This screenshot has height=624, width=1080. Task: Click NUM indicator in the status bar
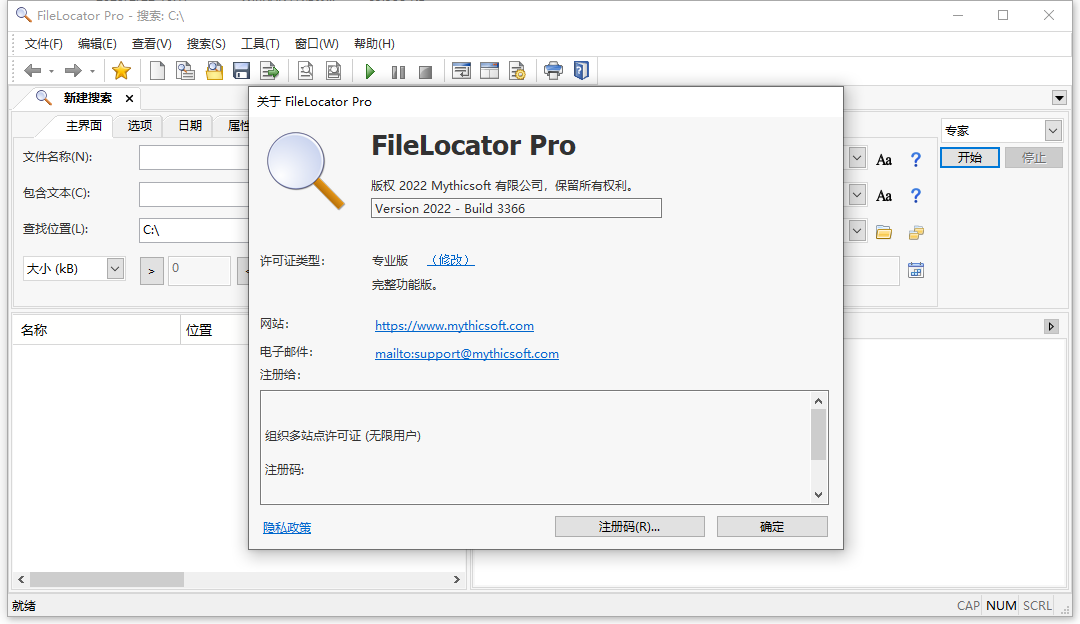1001,605
